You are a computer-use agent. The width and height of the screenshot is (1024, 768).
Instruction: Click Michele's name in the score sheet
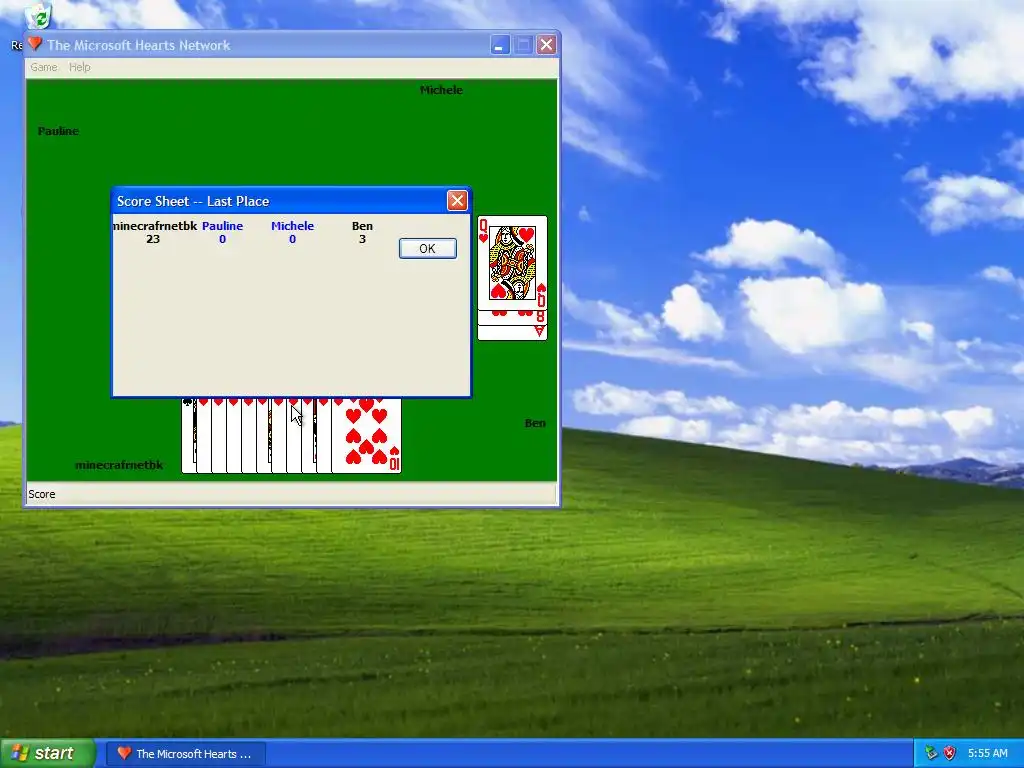292,226
